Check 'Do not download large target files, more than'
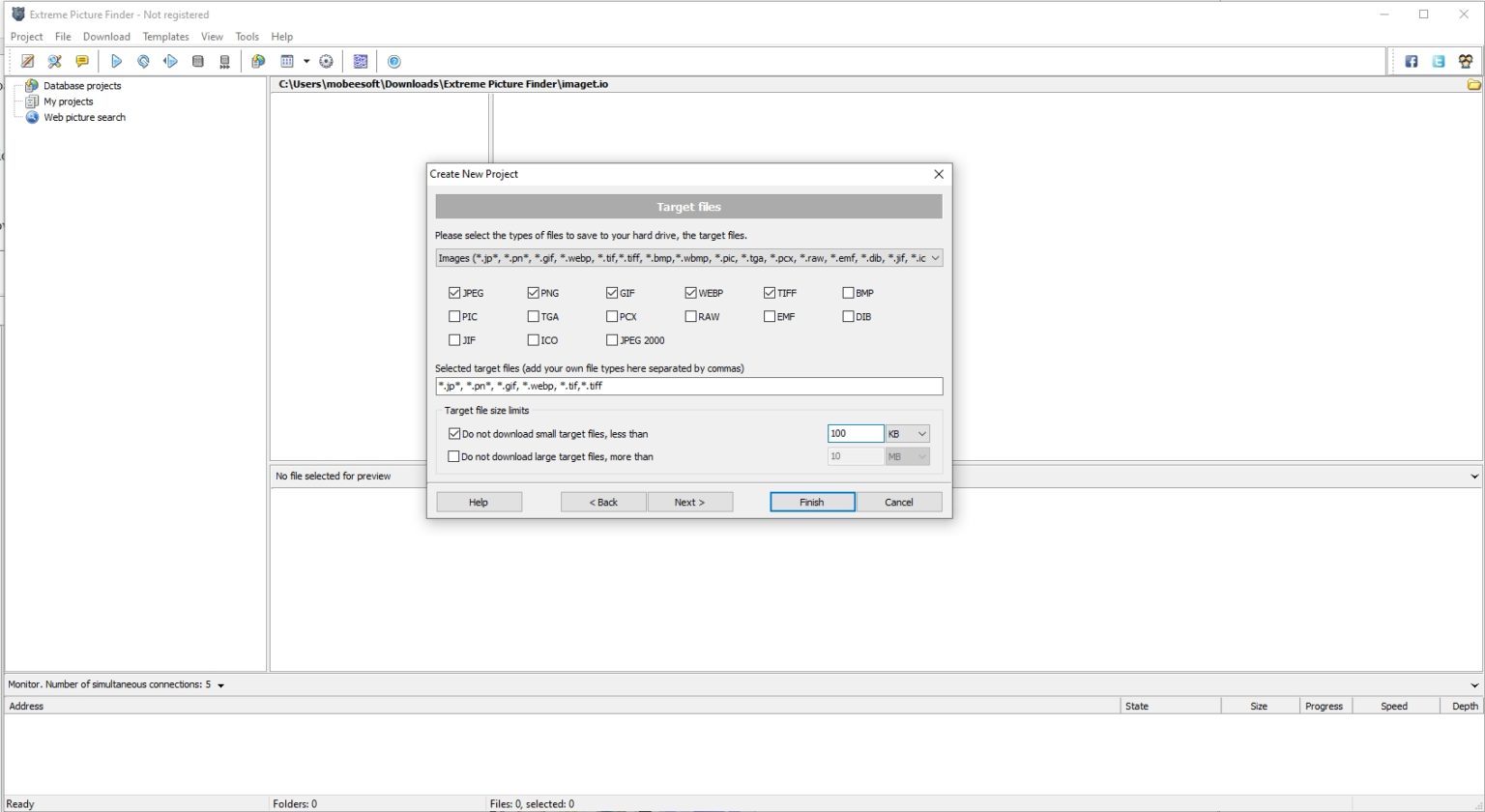The image size is (1485, 812). 454,456
